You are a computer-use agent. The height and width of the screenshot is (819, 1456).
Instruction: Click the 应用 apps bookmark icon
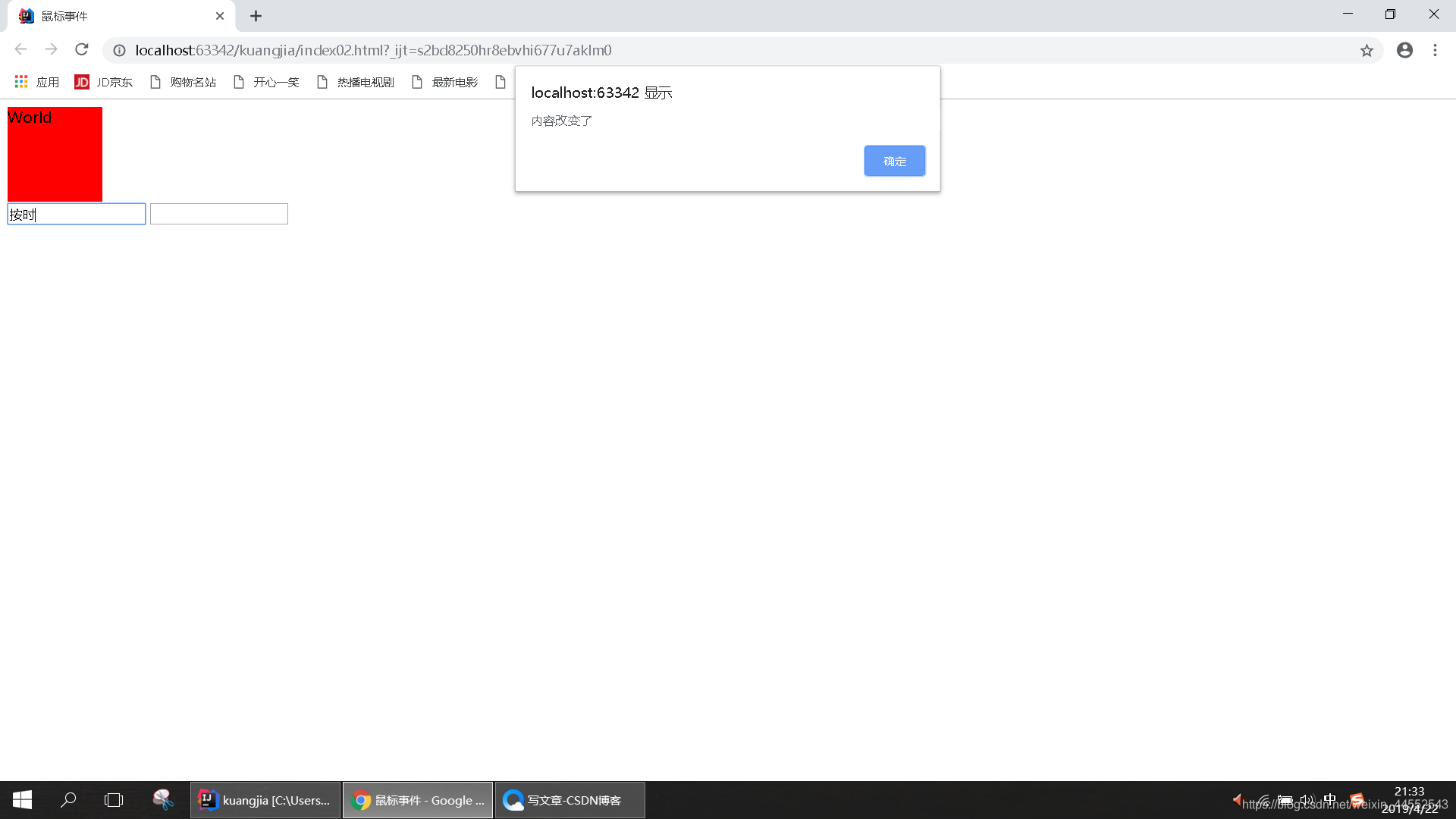click(20, 82)
